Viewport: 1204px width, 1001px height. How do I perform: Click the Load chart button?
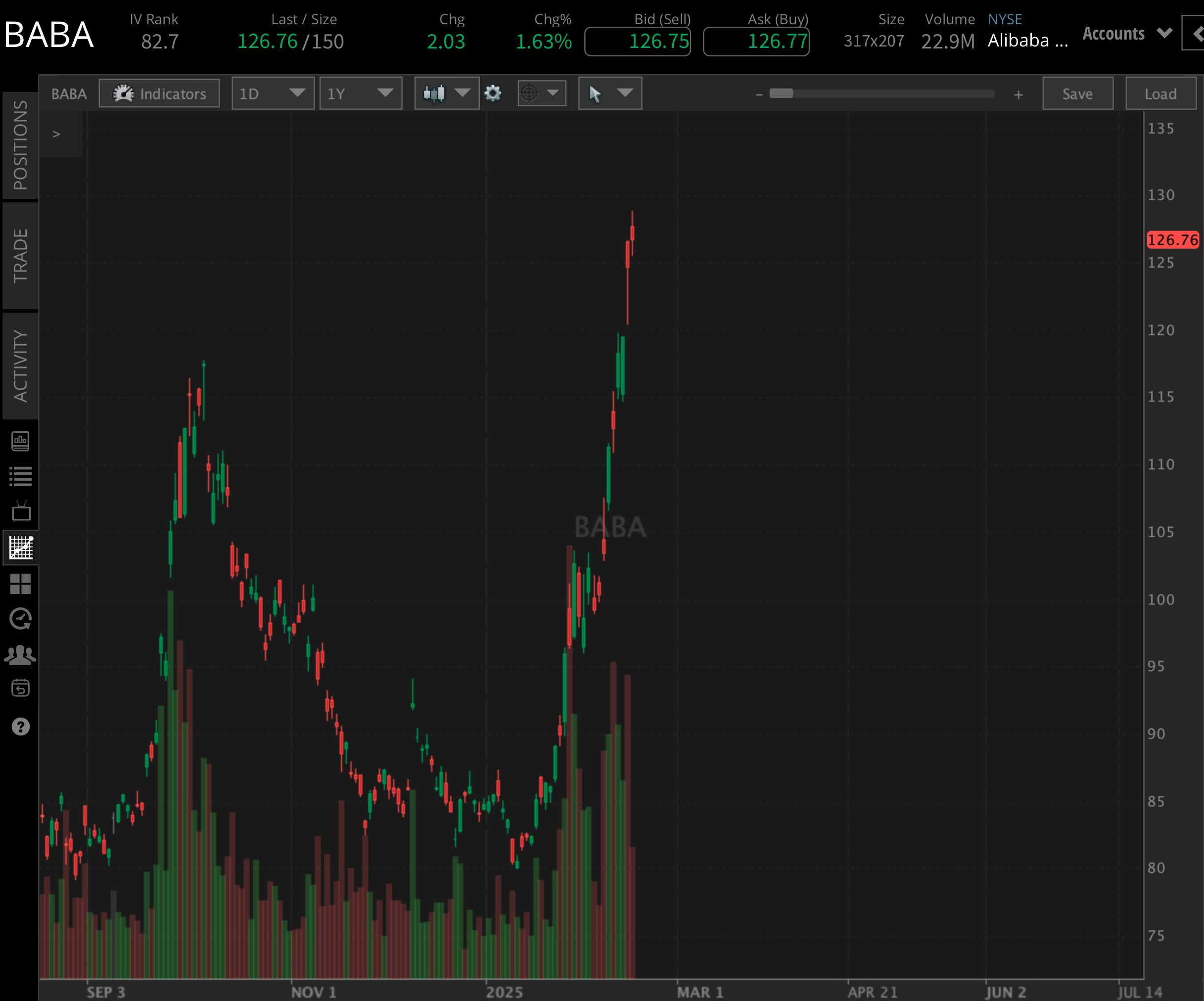[1160, 93]
